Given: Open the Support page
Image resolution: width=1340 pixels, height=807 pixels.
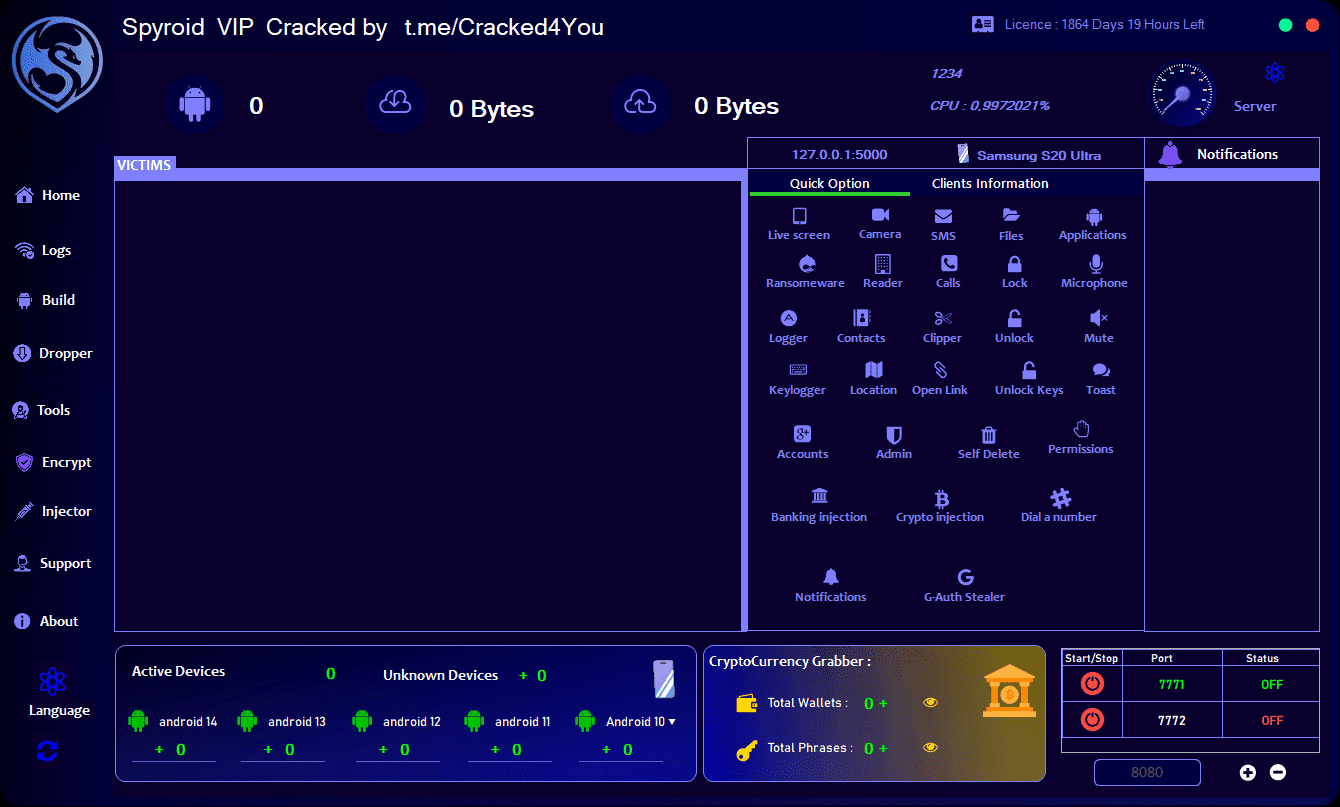Looking at the screenshot, I should (53, 563).
